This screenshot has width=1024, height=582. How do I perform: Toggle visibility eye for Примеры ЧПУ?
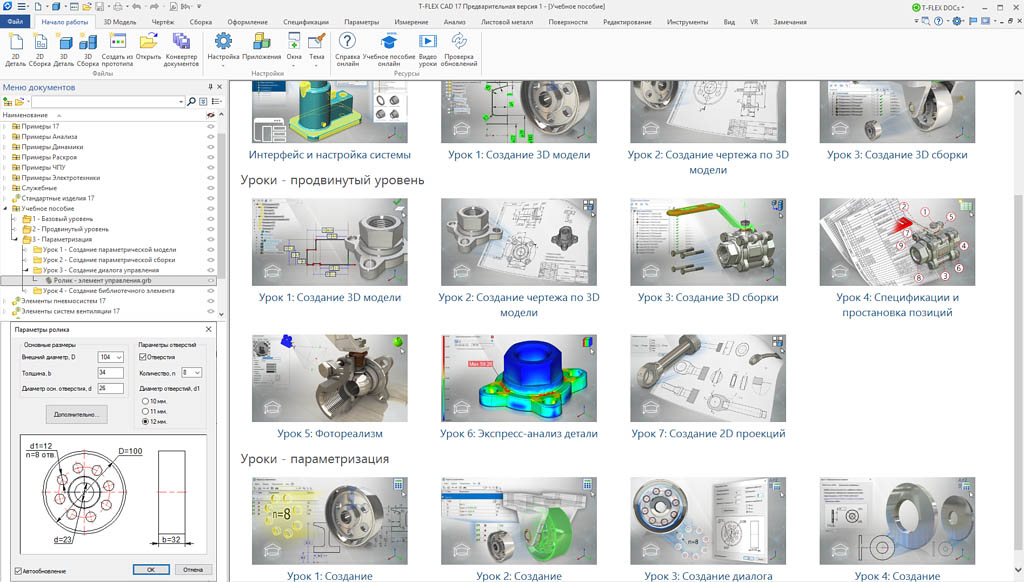click(x=211, y=167)
